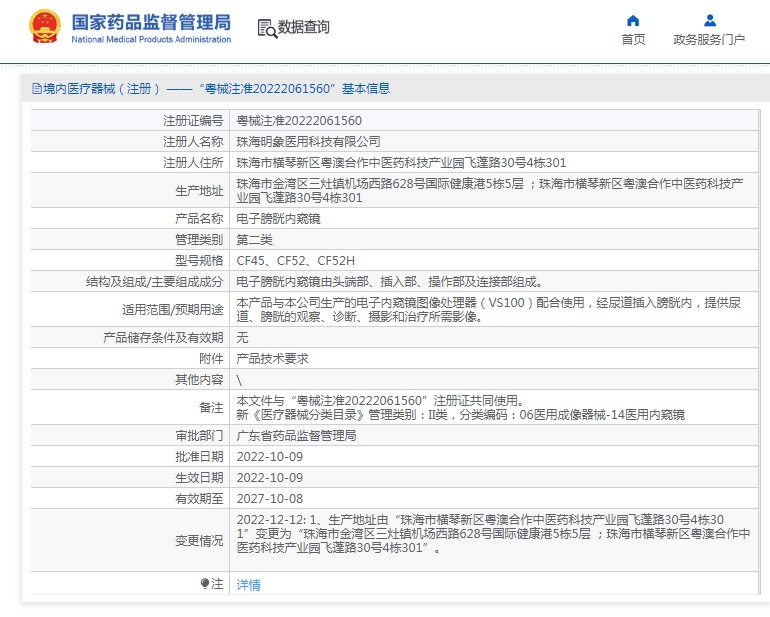Click the 产品名称 row label
The height and width of the screenshot is (617, 770).
tap(199, 218)
